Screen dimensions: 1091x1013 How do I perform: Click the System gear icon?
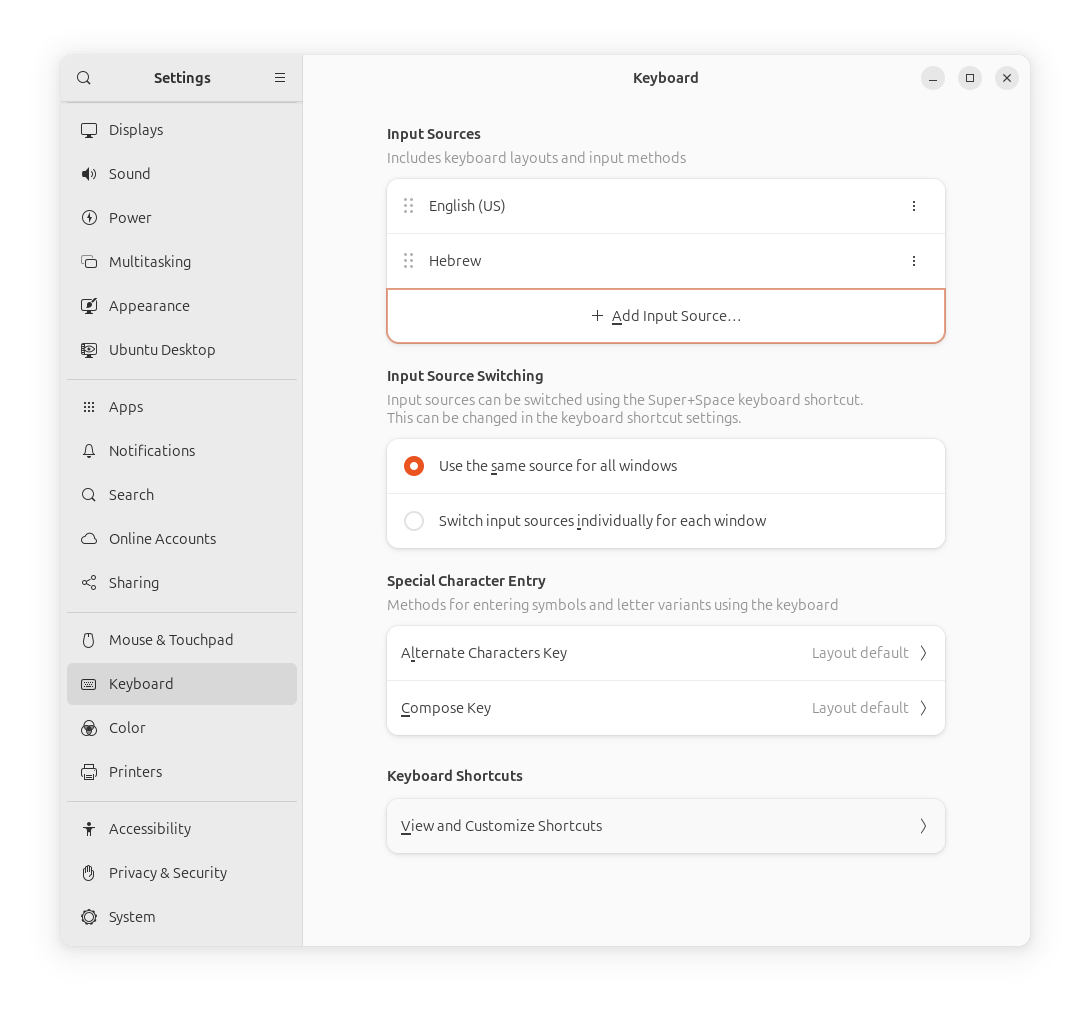click(89, 917)
